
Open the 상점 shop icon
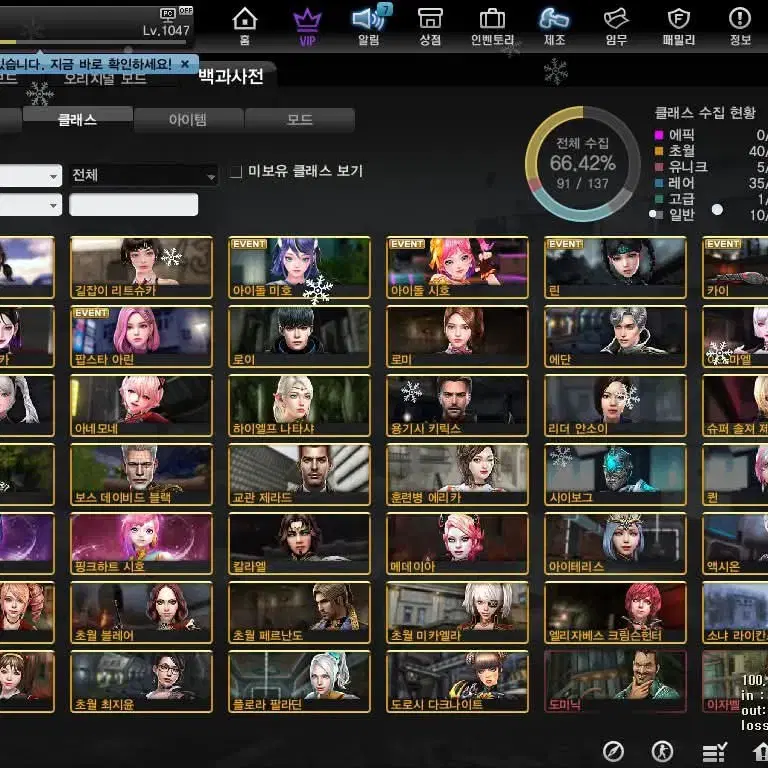(x=430, y=26)
